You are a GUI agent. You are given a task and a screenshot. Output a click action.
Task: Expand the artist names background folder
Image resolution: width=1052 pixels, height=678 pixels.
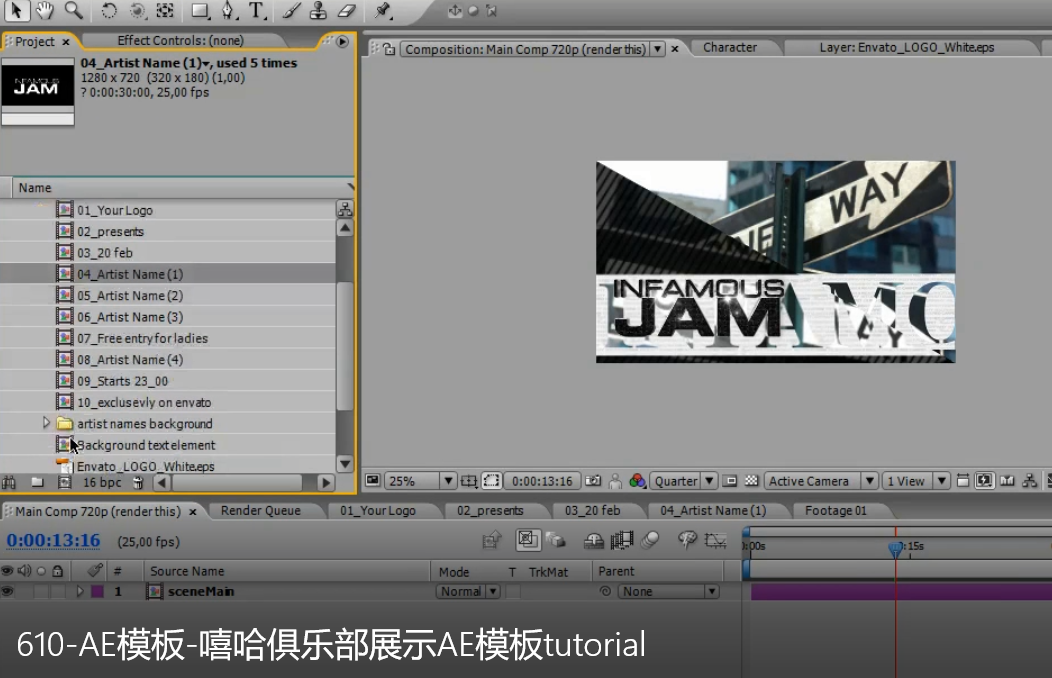46,423
